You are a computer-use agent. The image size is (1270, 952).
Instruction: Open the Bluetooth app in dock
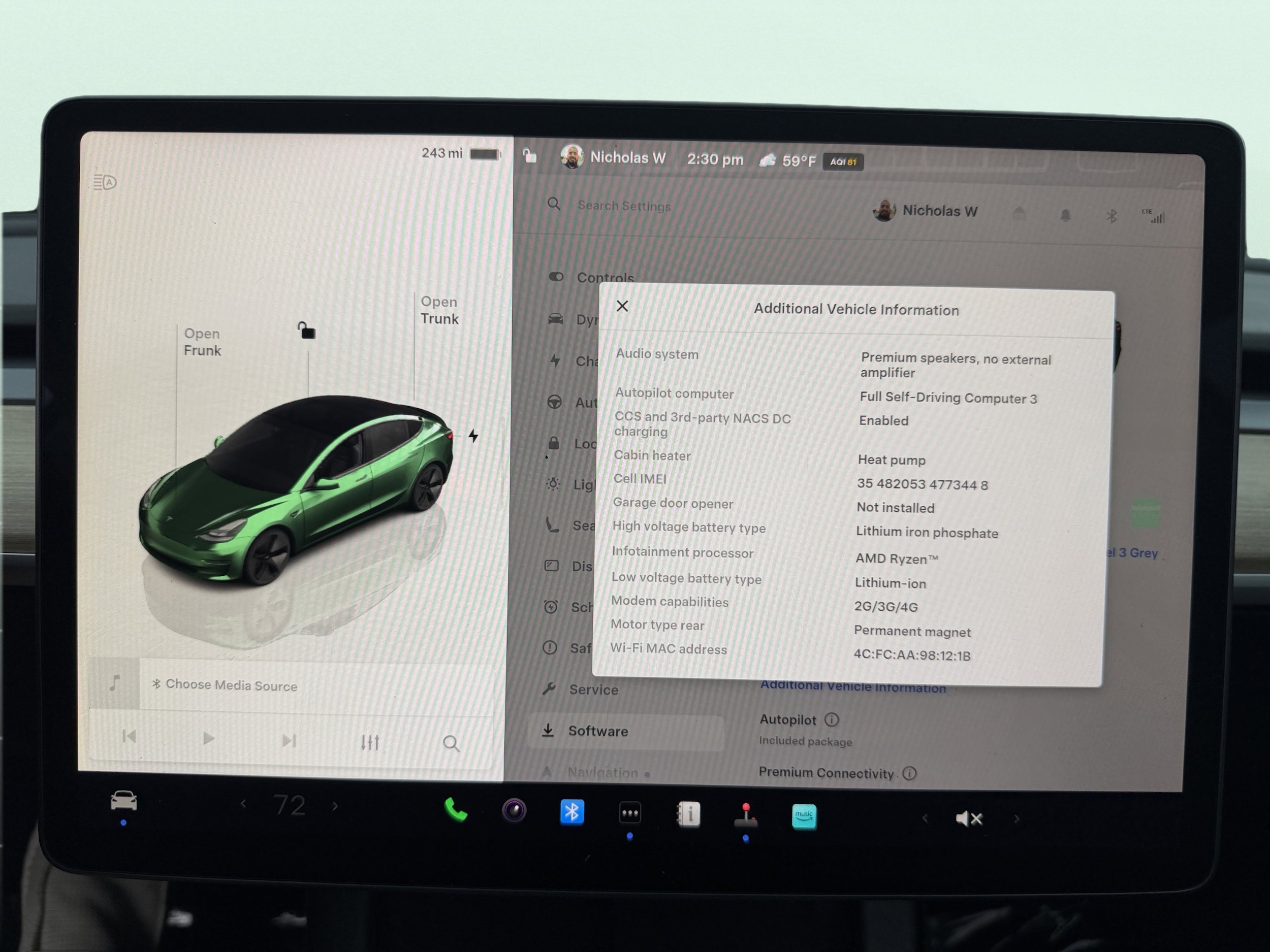572,812
